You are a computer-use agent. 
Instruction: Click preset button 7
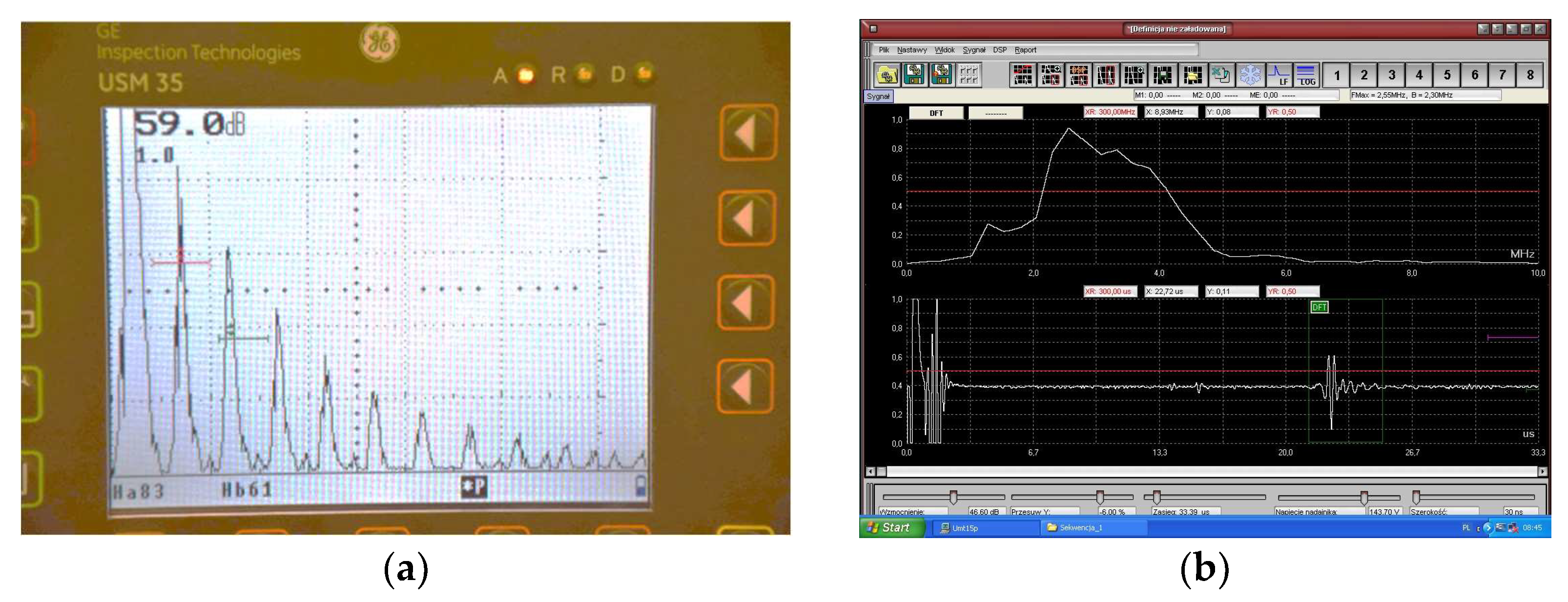tap(1502, 75)
